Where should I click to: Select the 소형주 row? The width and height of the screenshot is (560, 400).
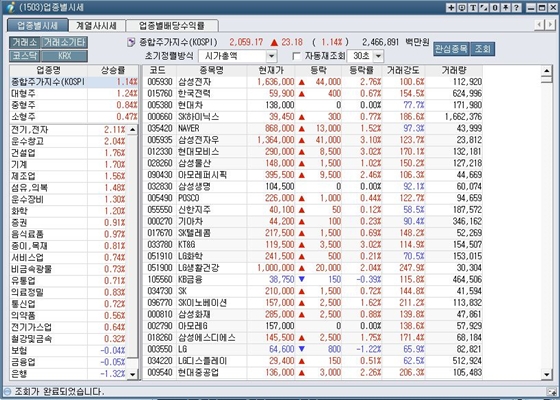[74, 117]
